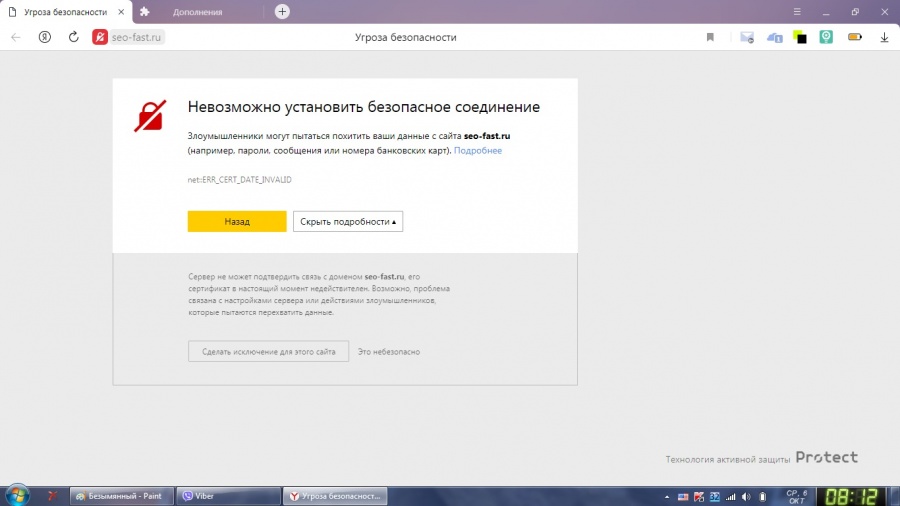The image size is (900, 506).
Task: Click the green 08:12 digital clock
Action: 852,496
